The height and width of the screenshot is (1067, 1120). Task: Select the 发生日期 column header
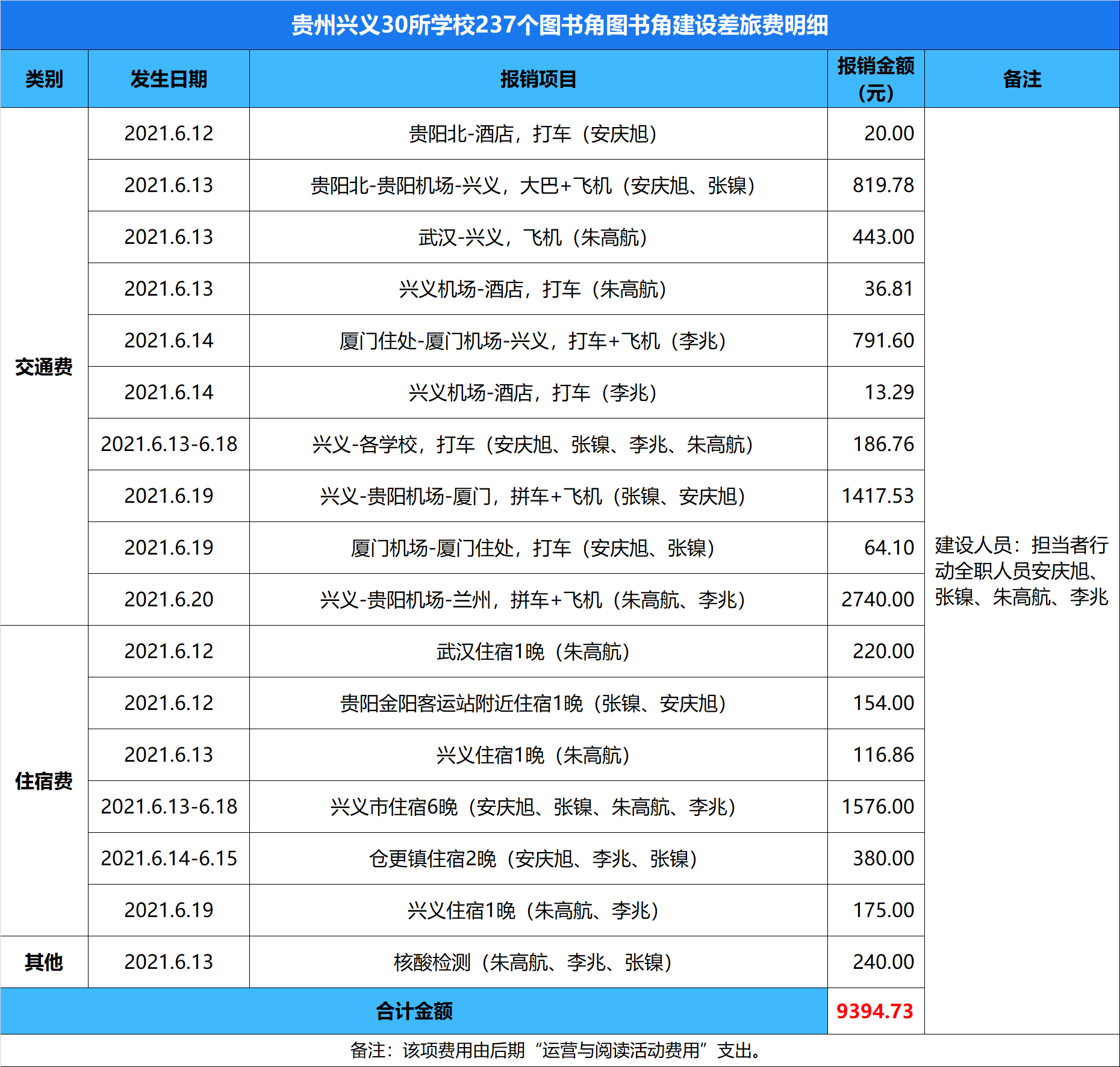click(169, 79)
